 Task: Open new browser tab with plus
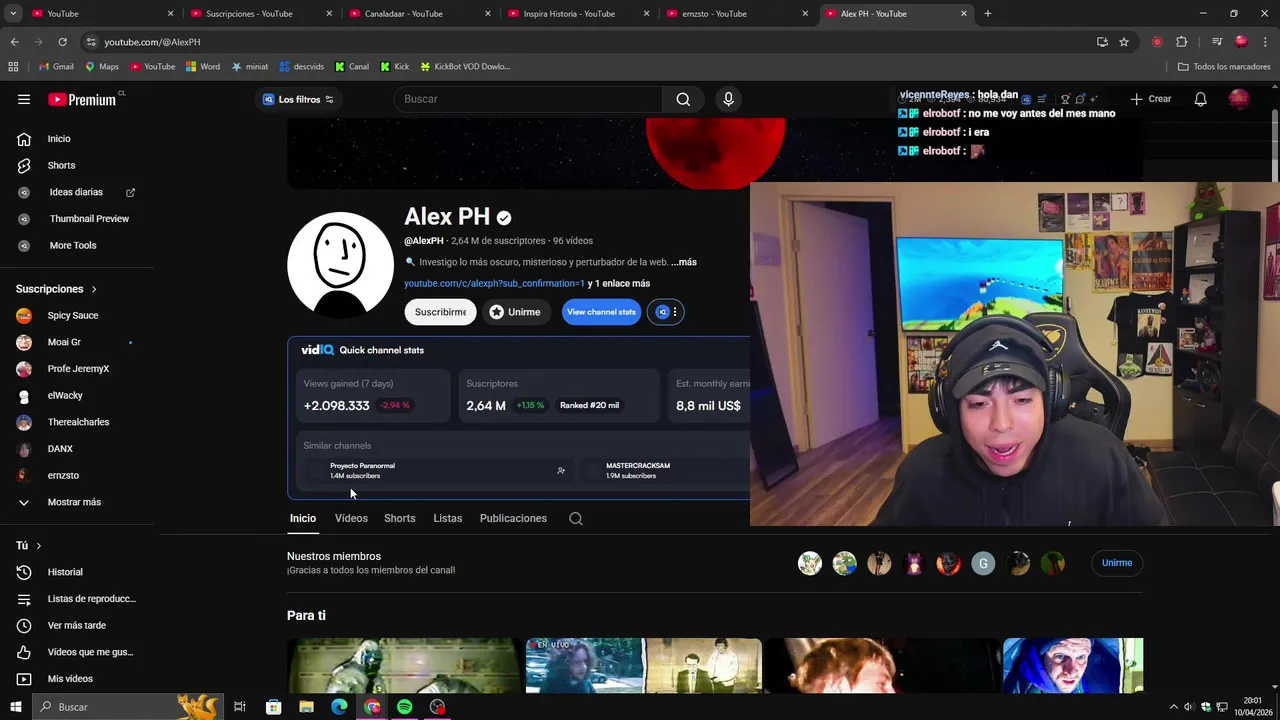[x=988, y=13]
